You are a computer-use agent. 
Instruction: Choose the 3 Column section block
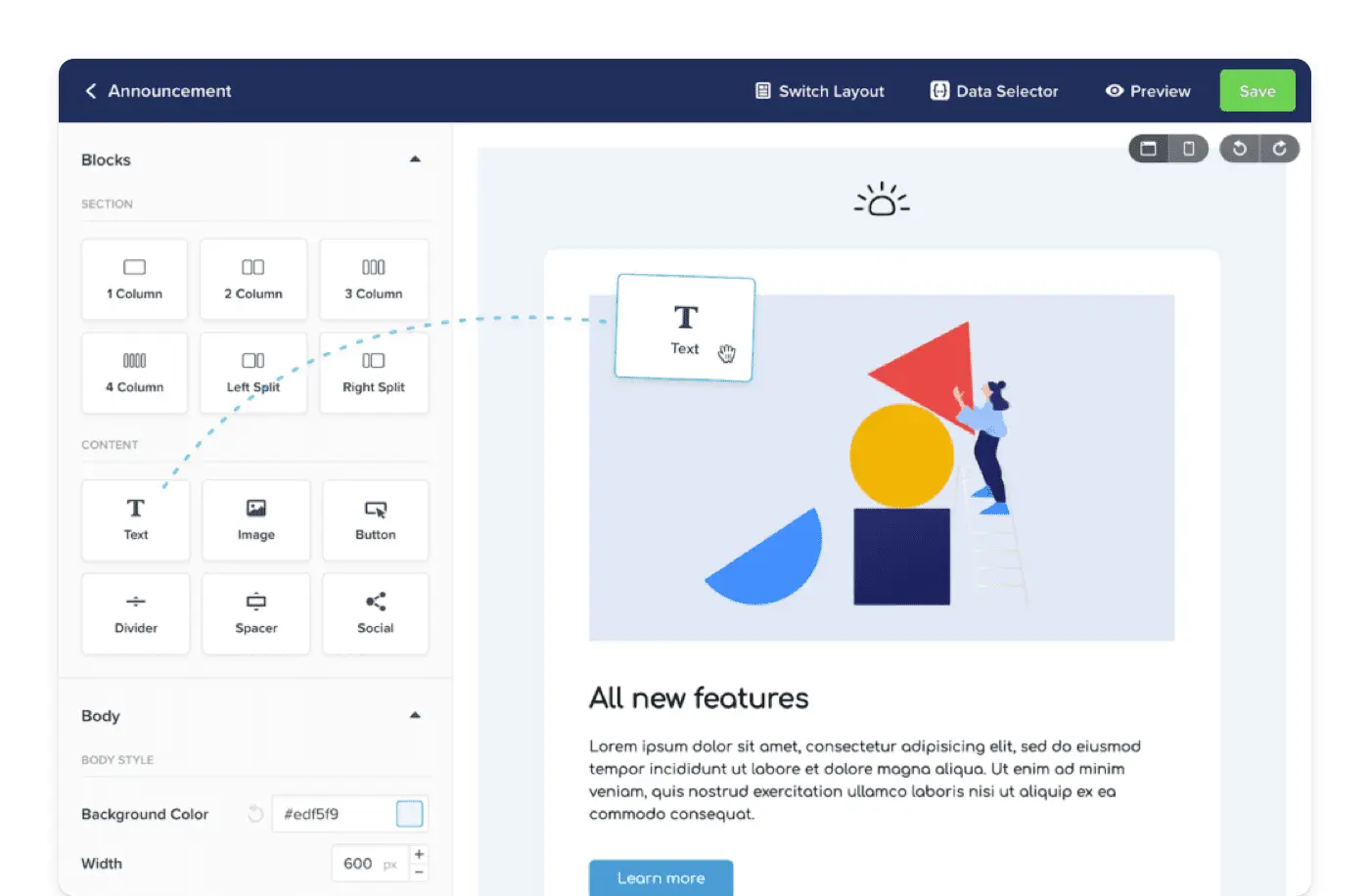[373, 279]
